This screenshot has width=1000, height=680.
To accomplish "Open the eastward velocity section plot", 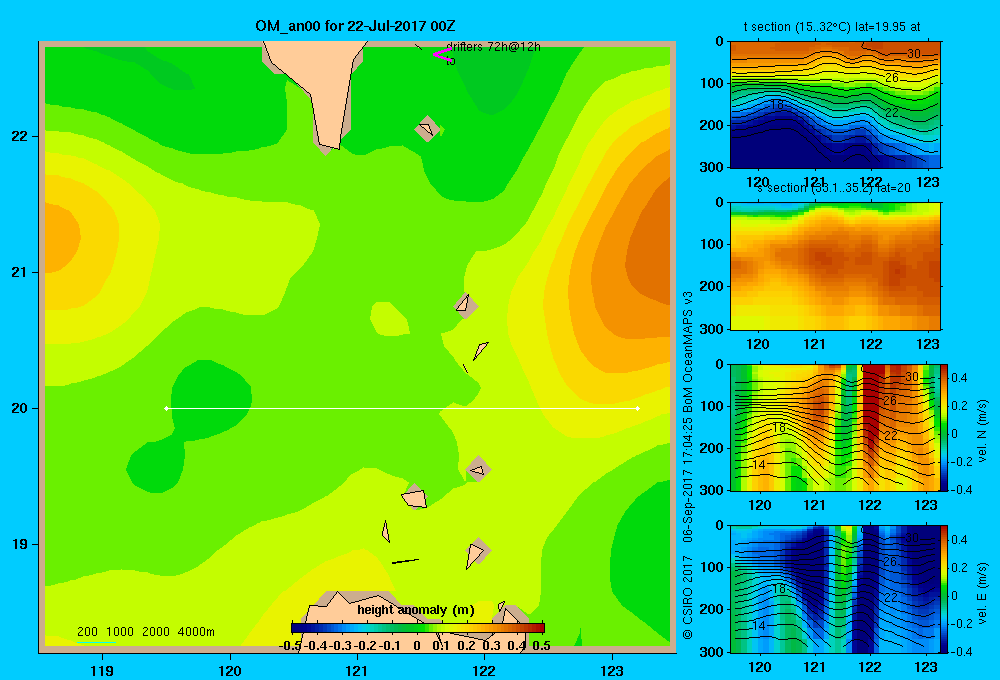I will coord(835,589).
